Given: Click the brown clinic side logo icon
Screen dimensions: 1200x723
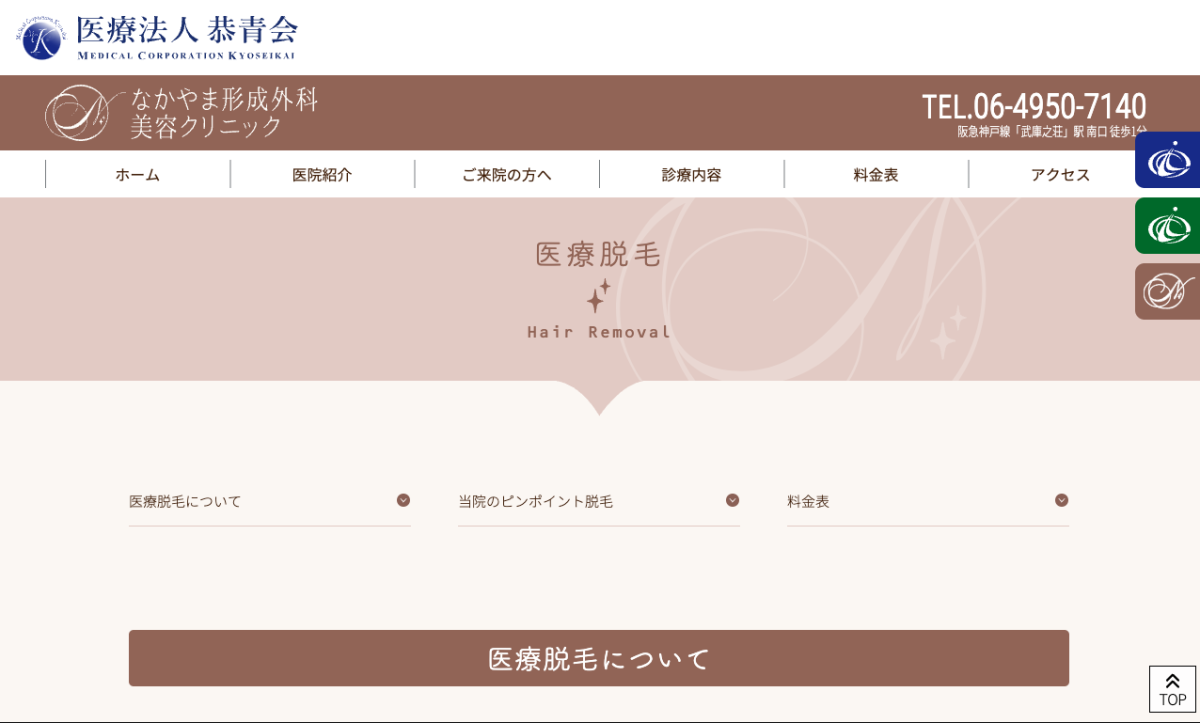Looking at the screenshot, I should click(1167, 292).
